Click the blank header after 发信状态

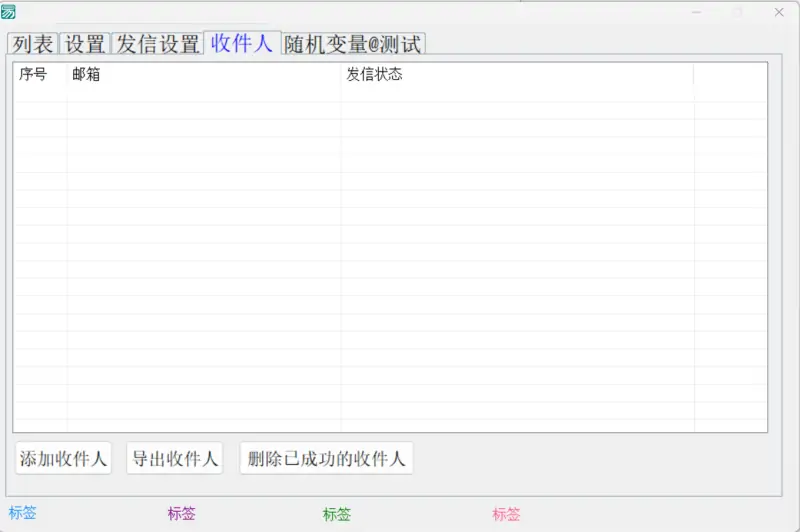729,75
